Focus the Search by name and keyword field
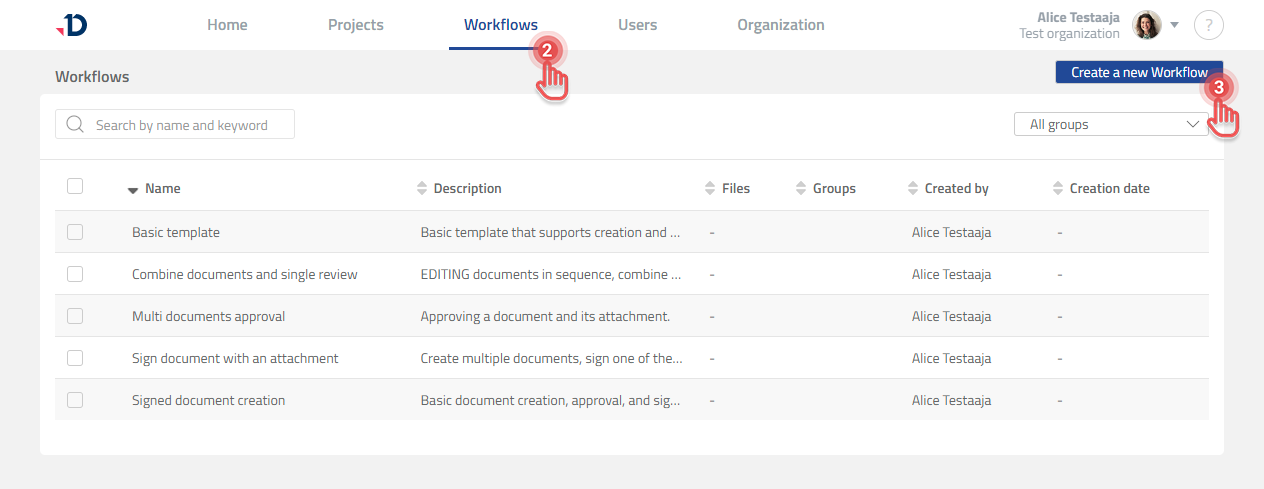Image resolution: width=1264 pixels, height=489 pixels. tap(185, 125)
